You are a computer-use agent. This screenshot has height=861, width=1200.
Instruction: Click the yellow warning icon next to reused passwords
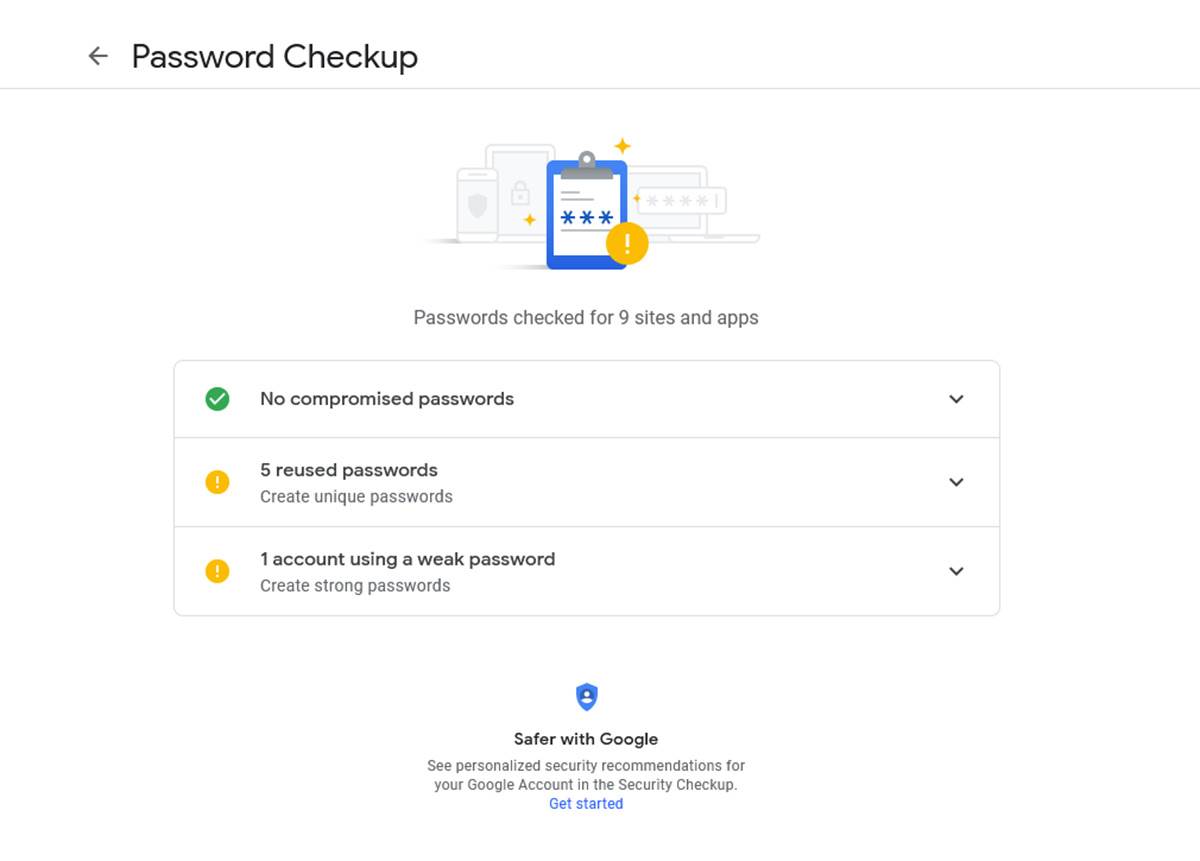[217, 482]
